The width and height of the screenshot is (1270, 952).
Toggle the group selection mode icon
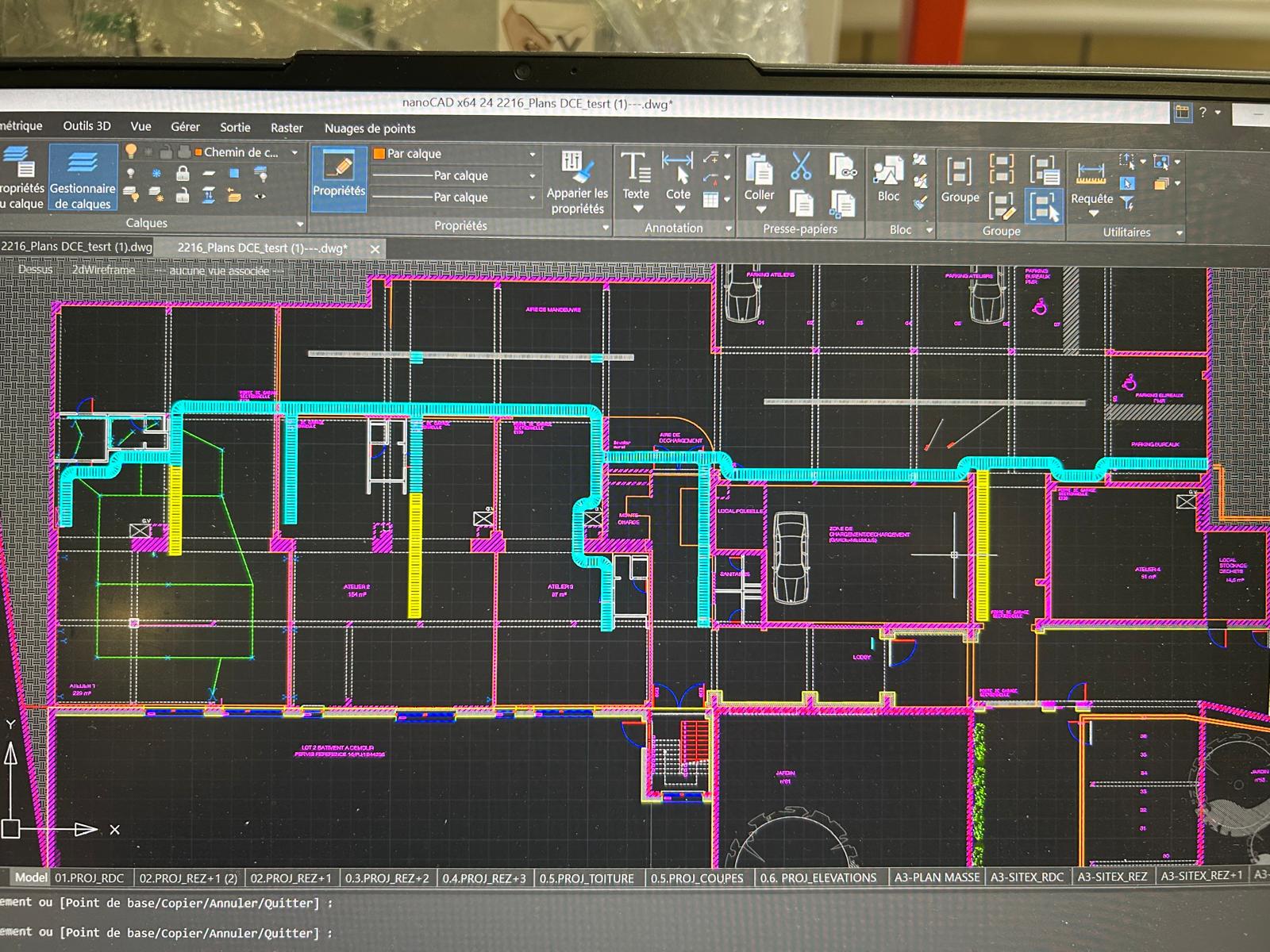coord(1044,206)
